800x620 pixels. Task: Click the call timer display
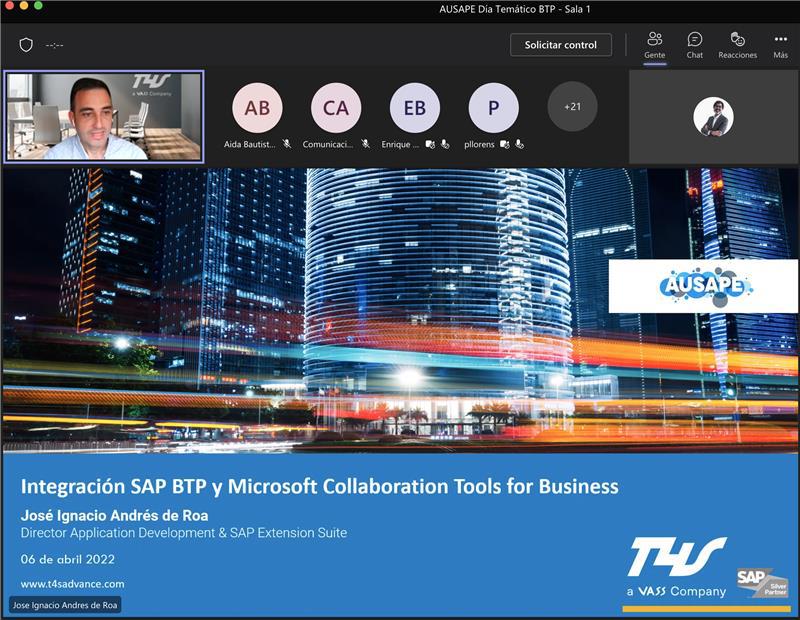[x=55, y=45]
